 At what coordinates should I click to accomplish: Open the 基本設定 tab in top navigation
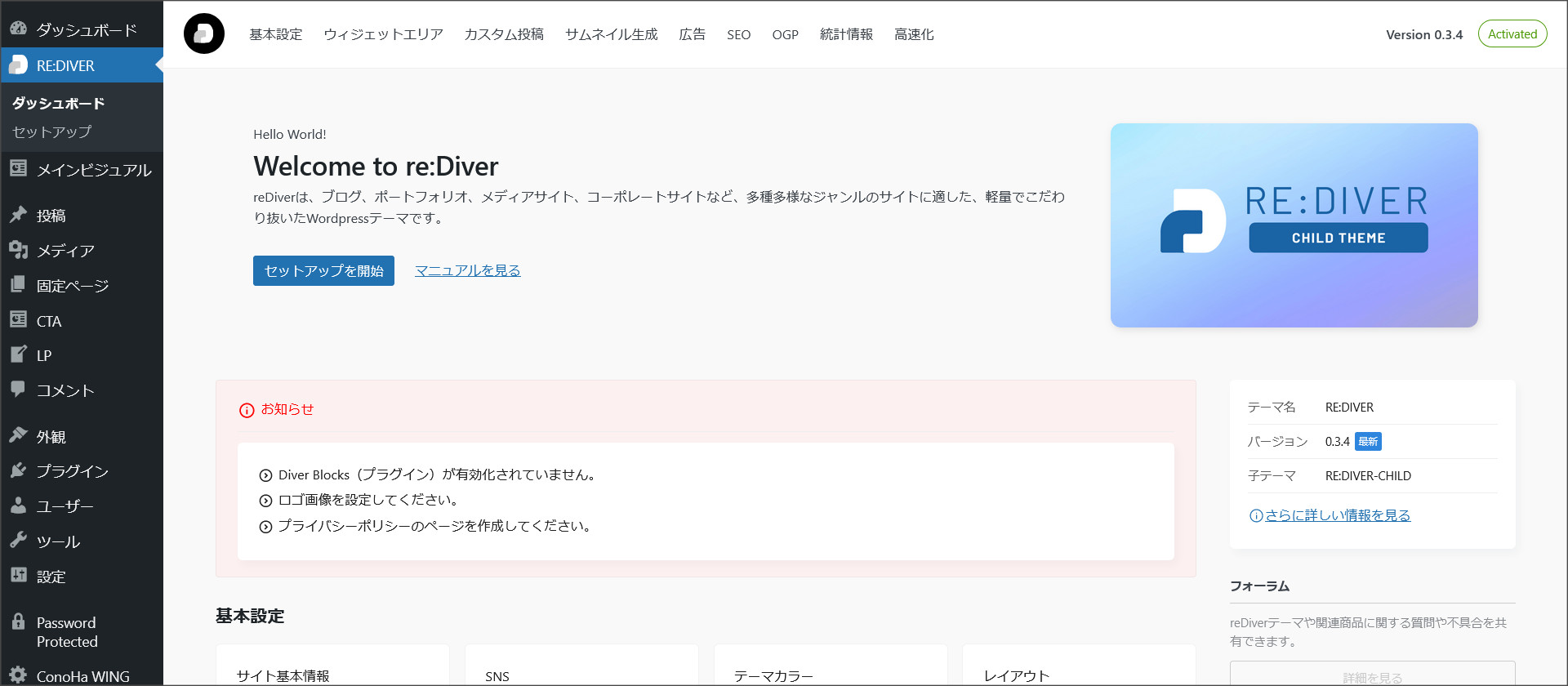(x=275, y=34)
